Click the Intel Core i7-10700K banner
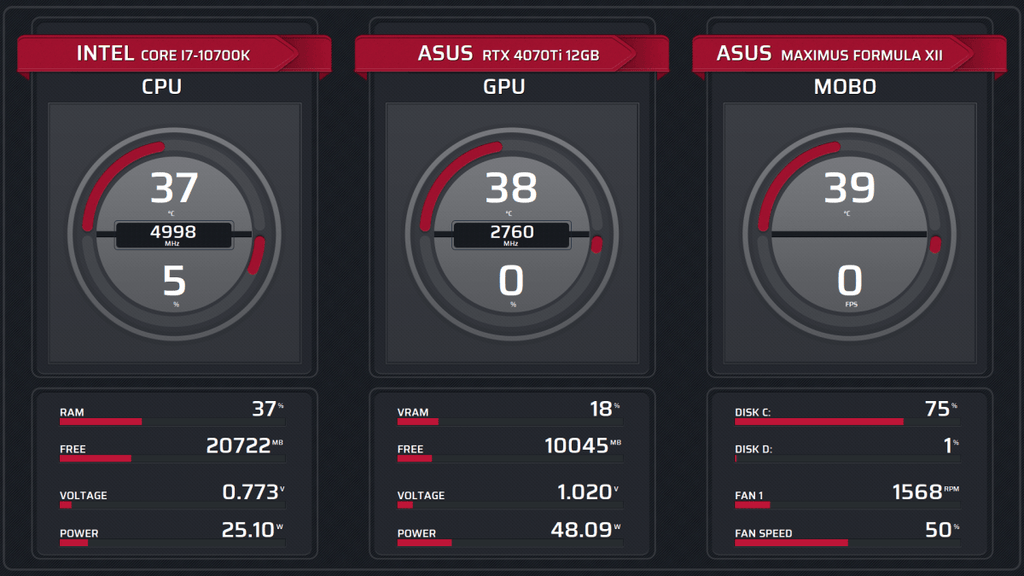Screen dimensions: 1024x576 pyautogui.click(x=162, y=54)
